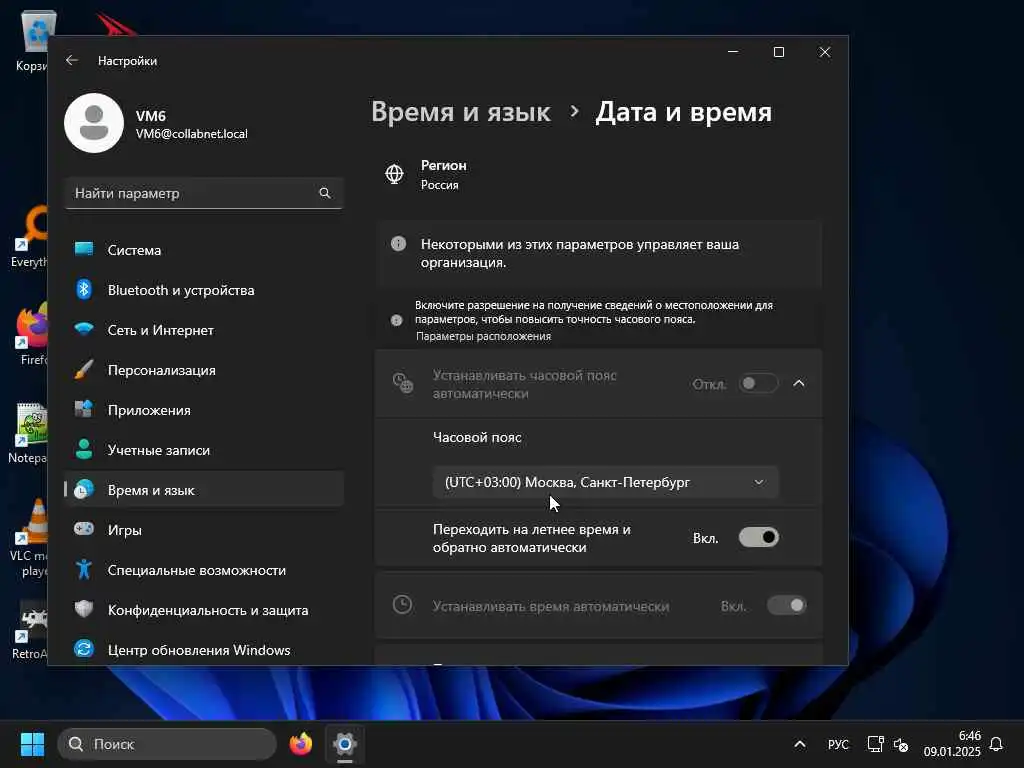Screen dimensions: 1024x768
Task: Open the Notepad++ desktop shortcut
Action: point(29,433)
